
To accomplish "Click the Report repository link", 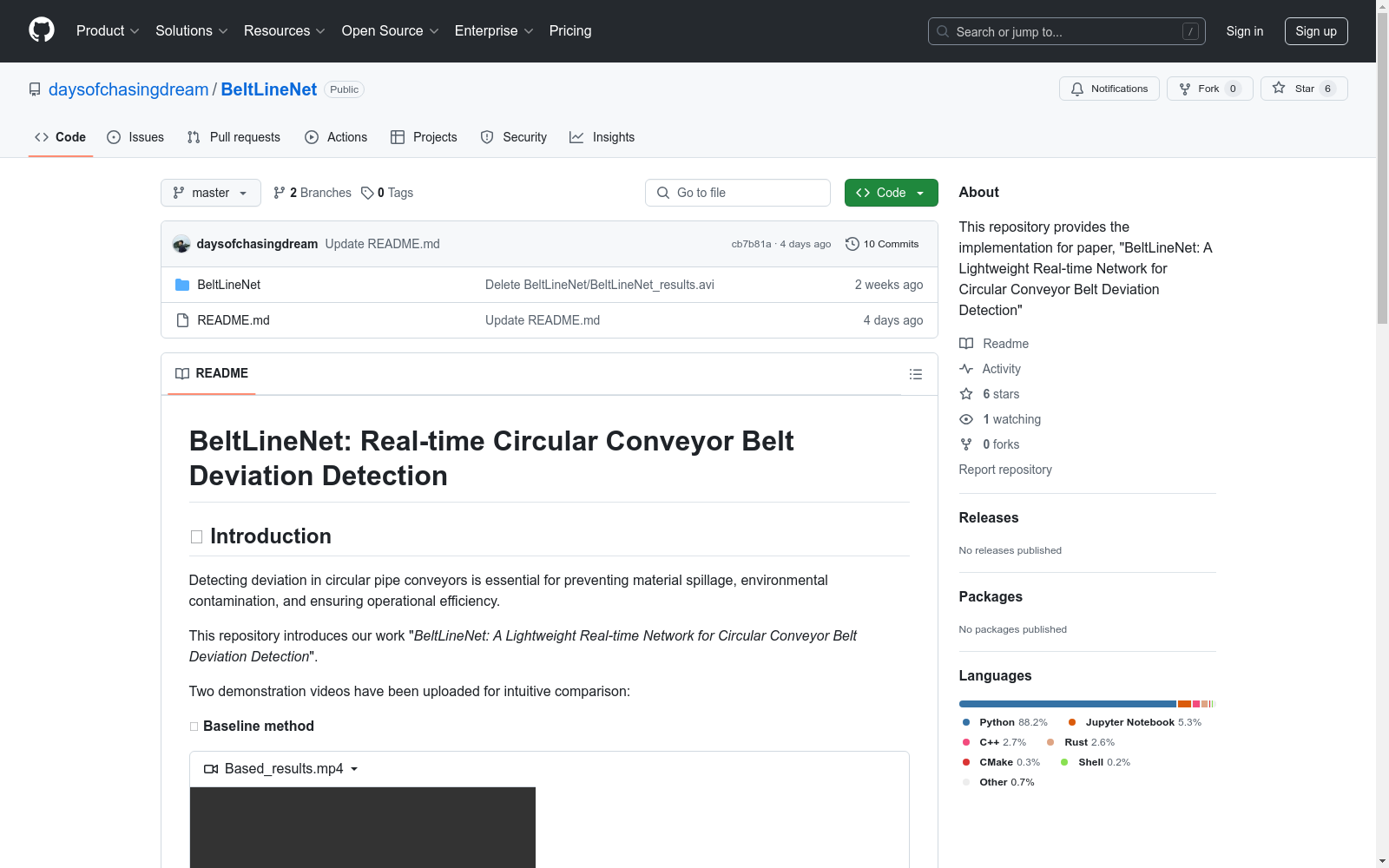I will tap(1005, 470).
